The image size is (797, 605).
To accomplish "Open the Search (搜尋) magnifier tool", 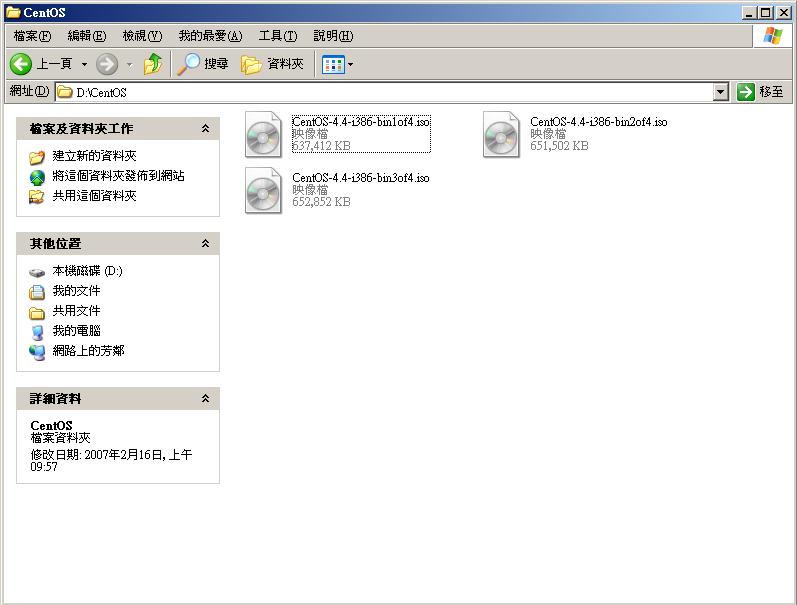I will click(x=188, y=64).
